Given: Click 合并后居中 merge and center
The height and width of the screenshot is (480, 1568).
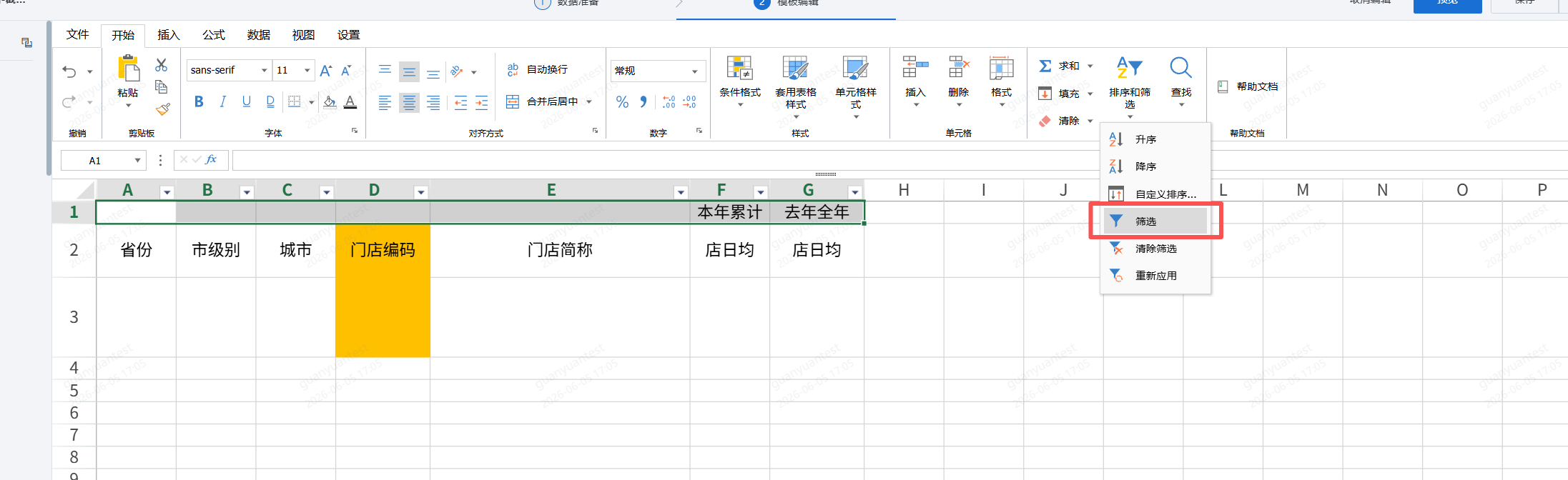Looking at the screenshot, I should (x=542, y=101).
